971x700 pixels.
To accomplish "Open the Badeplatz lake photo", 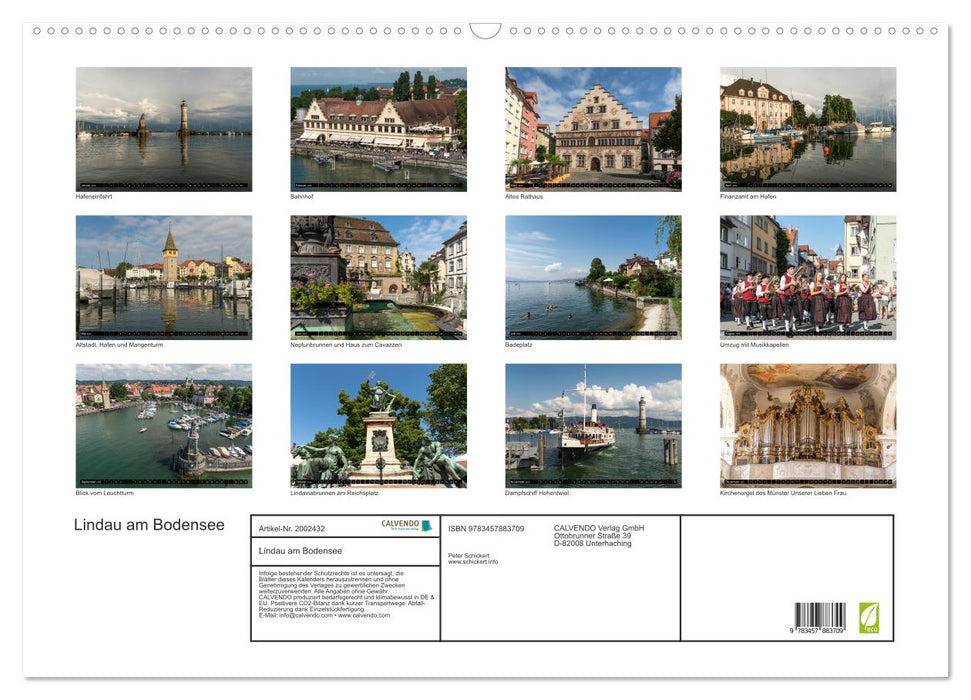I will click(592, 276).
